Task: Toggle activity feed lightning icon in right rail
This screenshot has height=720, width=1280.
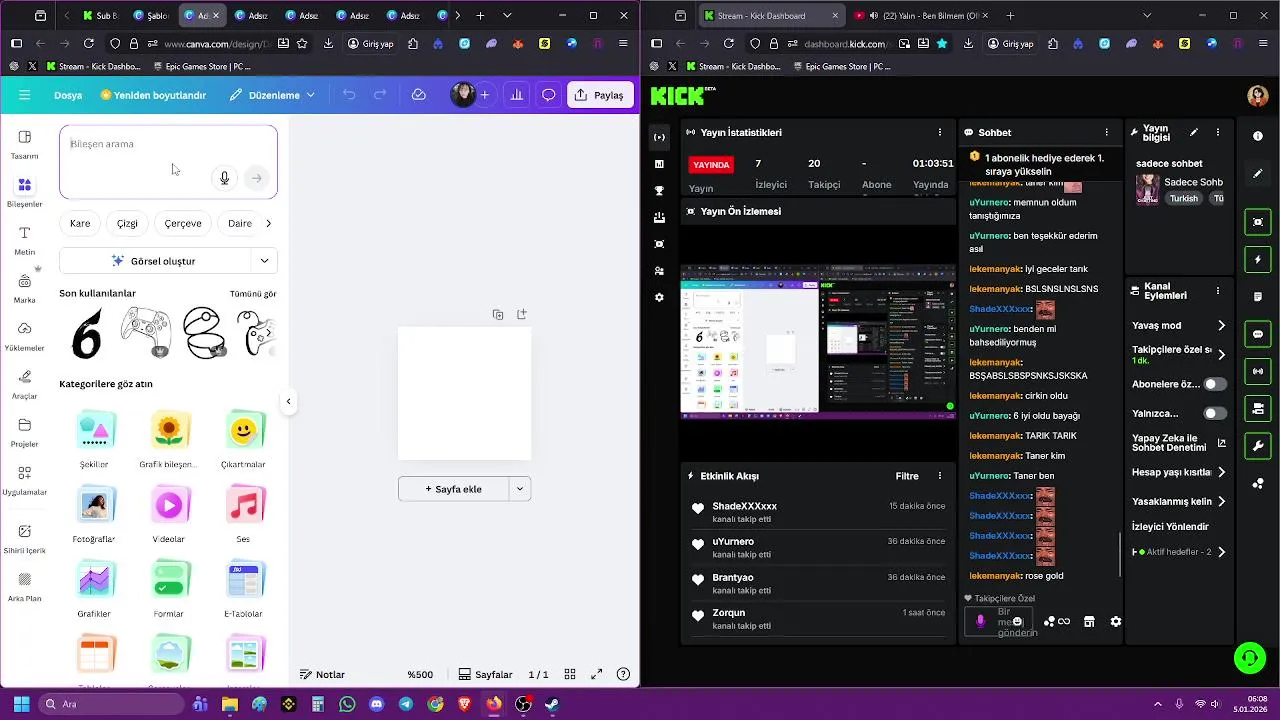Action: tap(1258, 260)
